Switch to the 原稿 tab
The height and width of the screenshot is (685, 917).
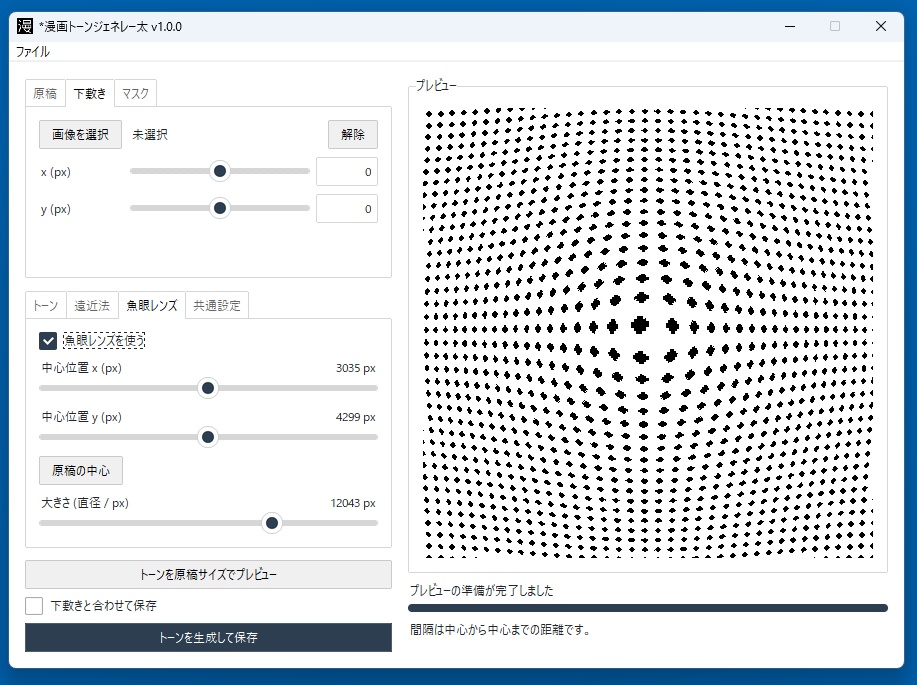[45, 94]
